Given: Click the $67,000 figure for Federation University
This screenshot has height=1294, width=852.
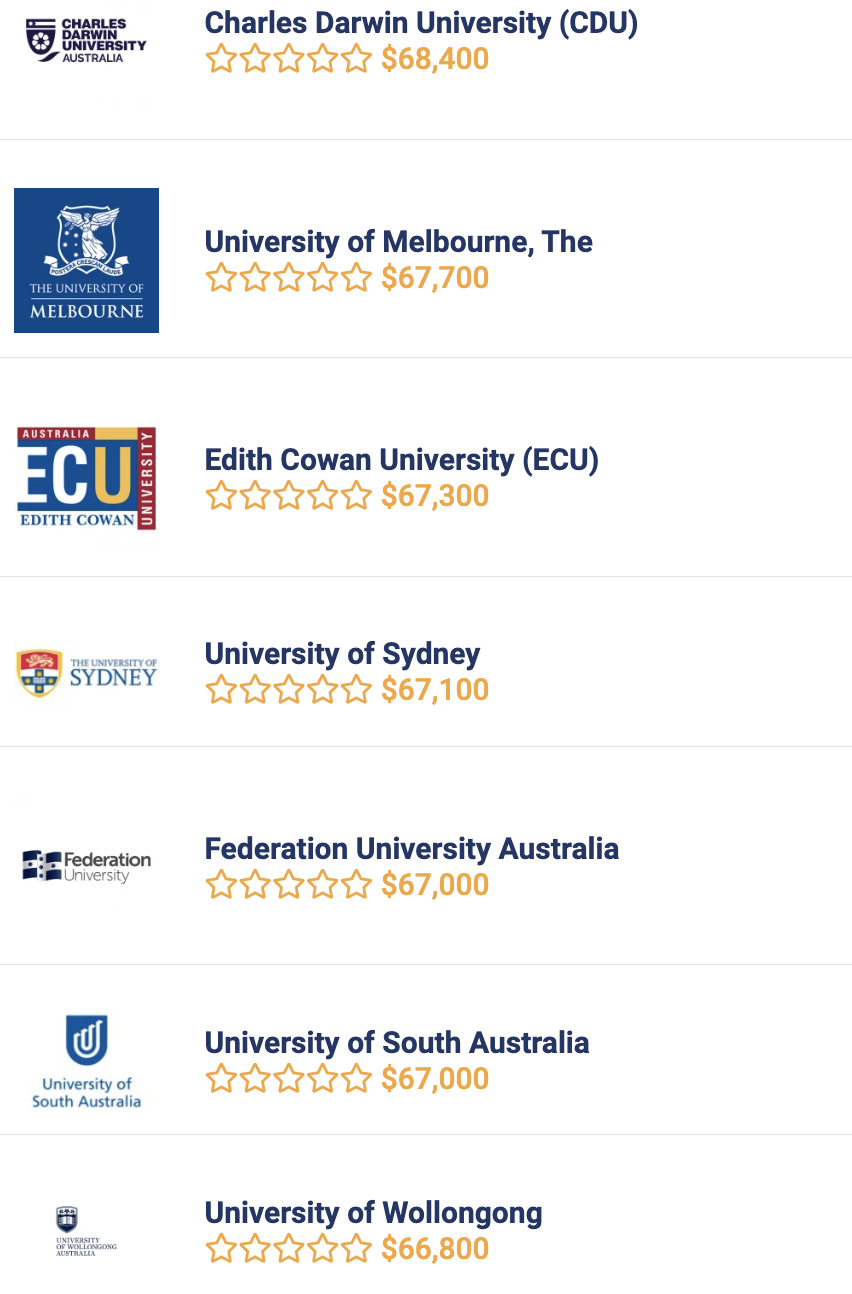Looking at the screenshot, I should click(435, 885).
